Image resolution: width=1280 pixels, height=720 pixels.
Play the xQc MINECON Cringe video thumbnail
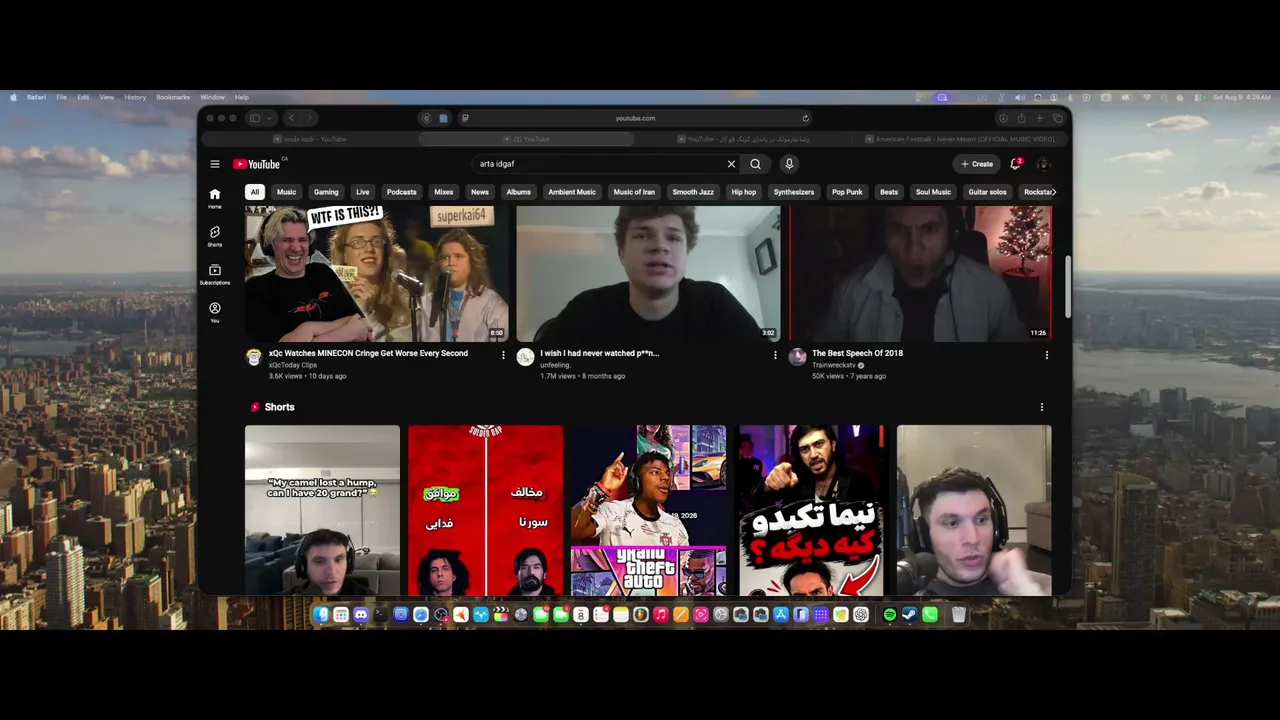point(377,274)
